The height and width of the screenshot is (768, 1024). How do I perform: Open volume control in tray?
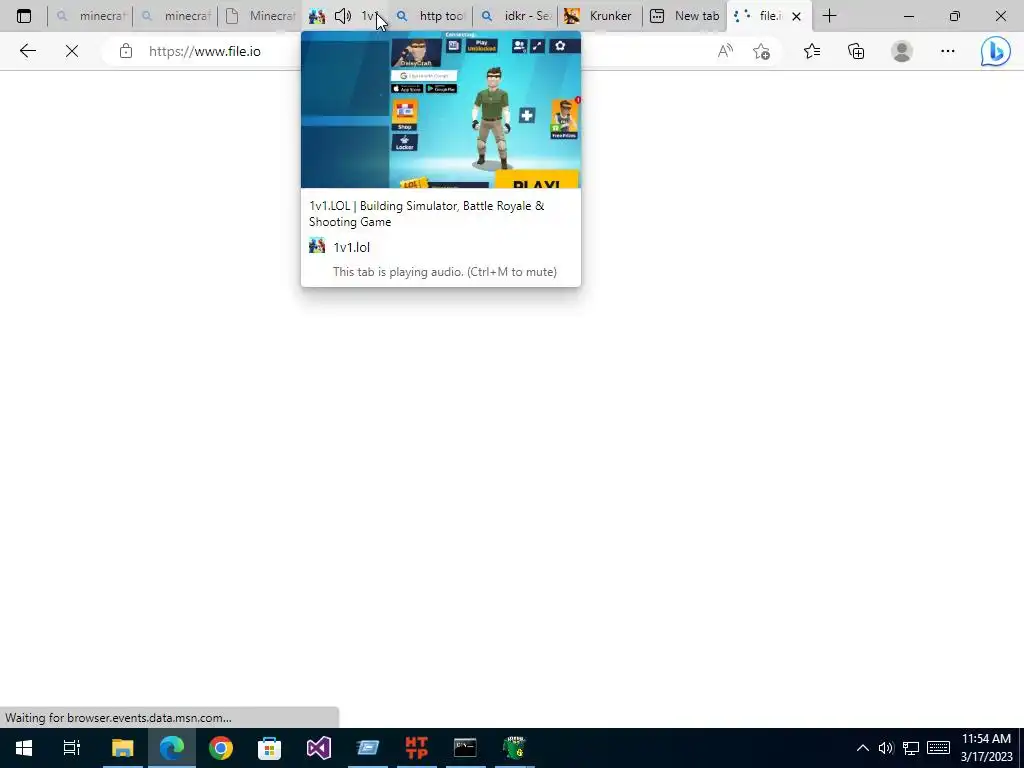pyautogui.click(x=886, y=748)
